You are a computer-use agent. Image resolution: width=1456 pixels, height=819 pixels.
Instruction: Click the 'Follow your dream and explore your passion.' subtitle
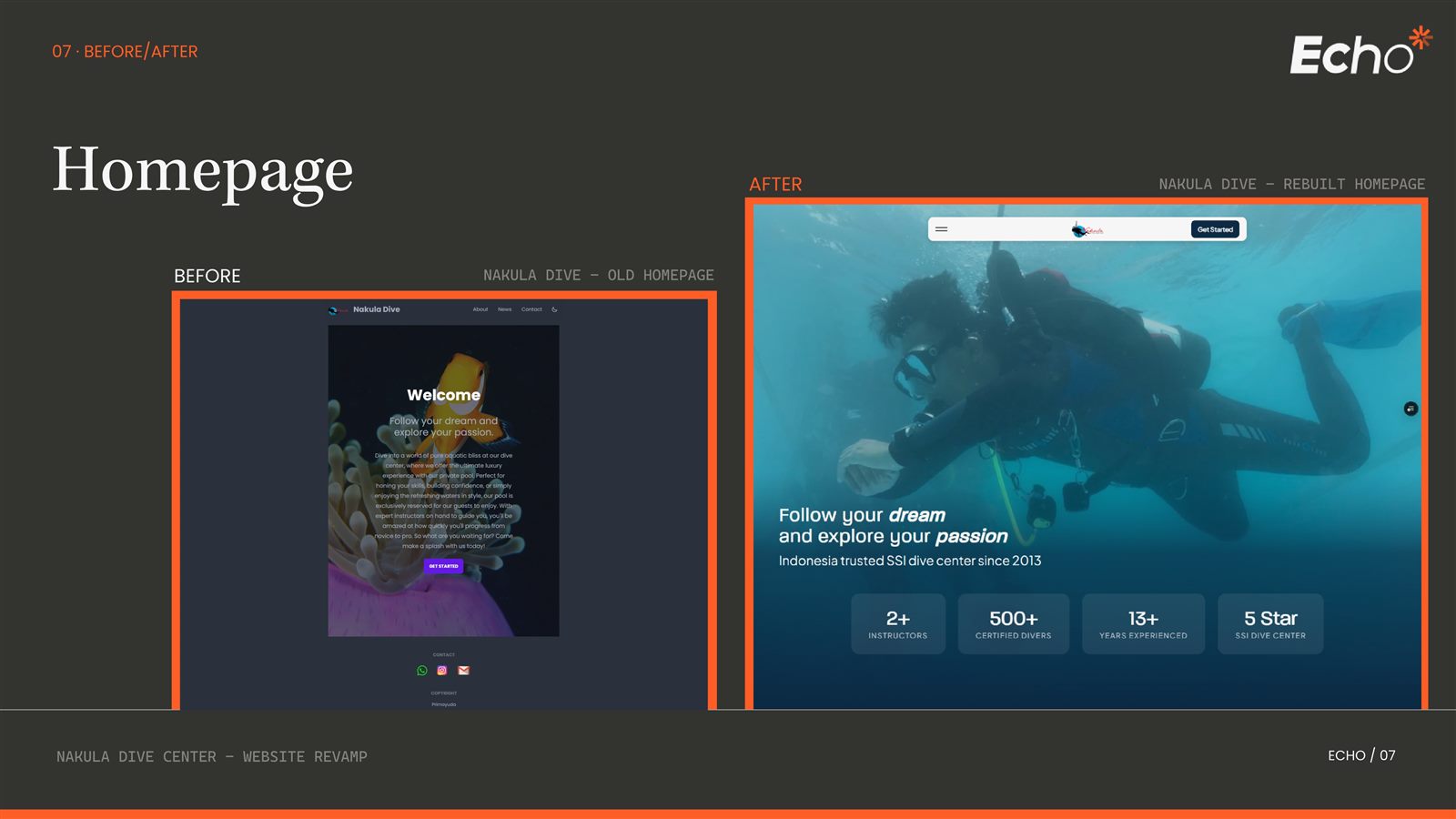click(x=444, y=427)
